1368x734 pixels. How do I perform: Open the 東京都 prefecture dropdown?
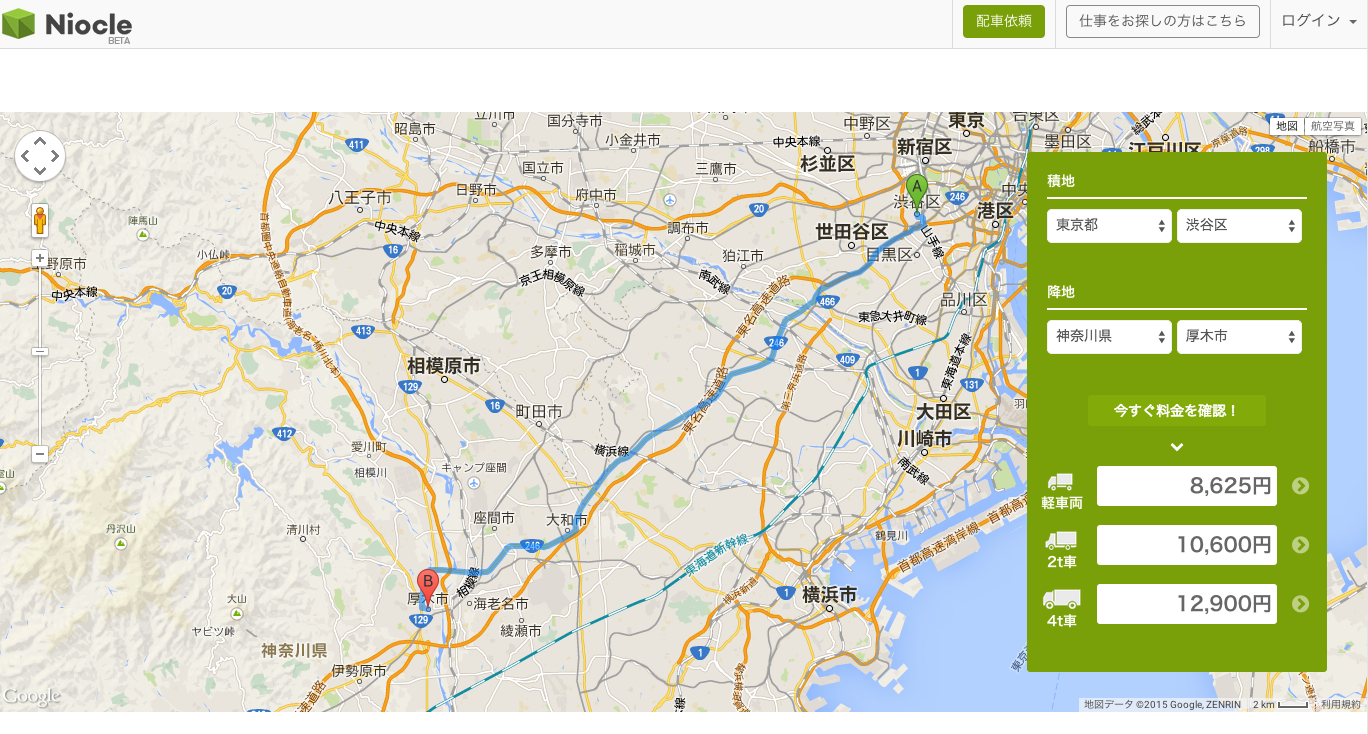click(x=1109, y=226)
